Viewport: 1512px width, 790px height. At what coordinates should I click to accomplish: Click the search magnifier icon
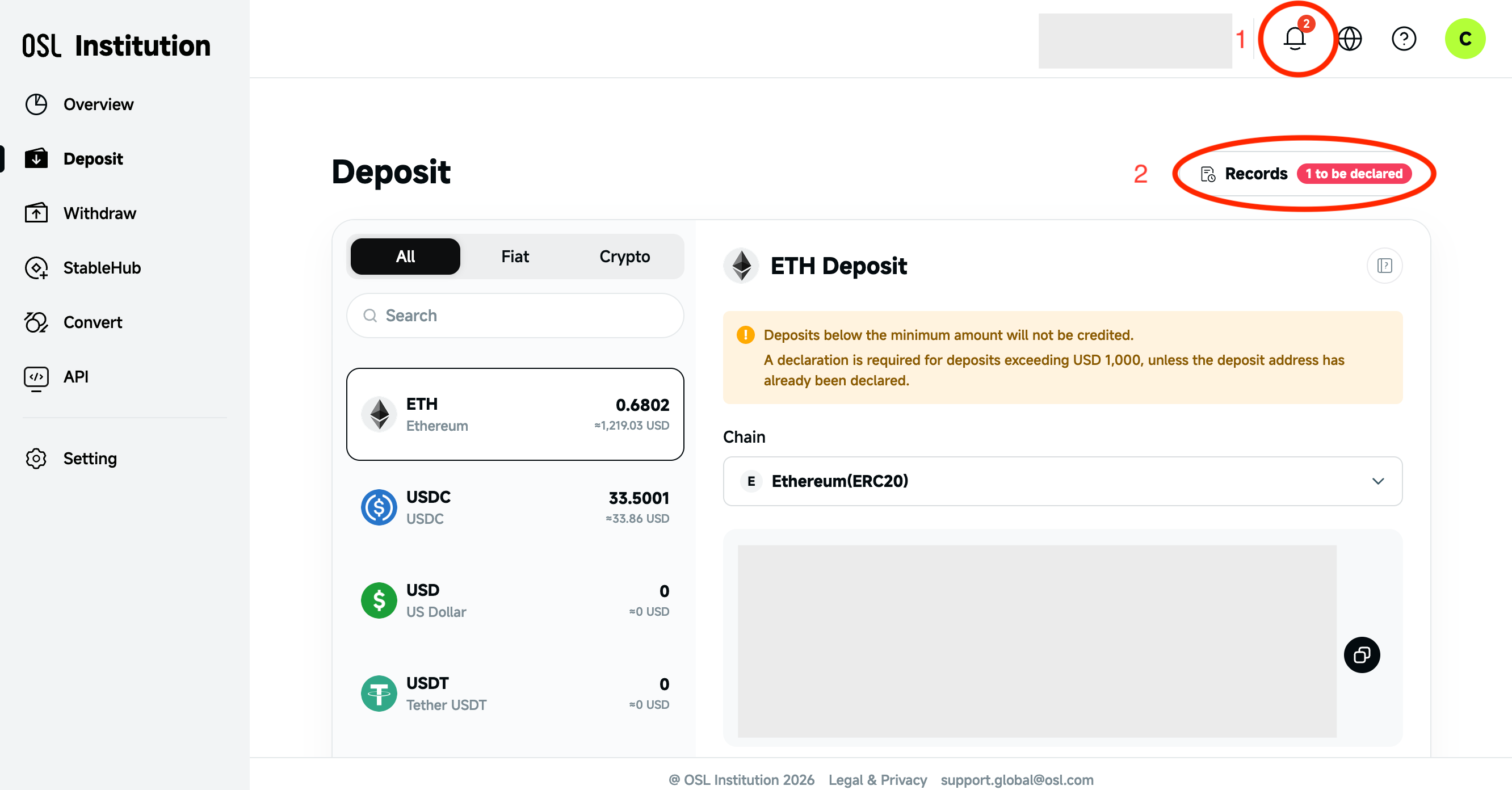tap(370, 316)
